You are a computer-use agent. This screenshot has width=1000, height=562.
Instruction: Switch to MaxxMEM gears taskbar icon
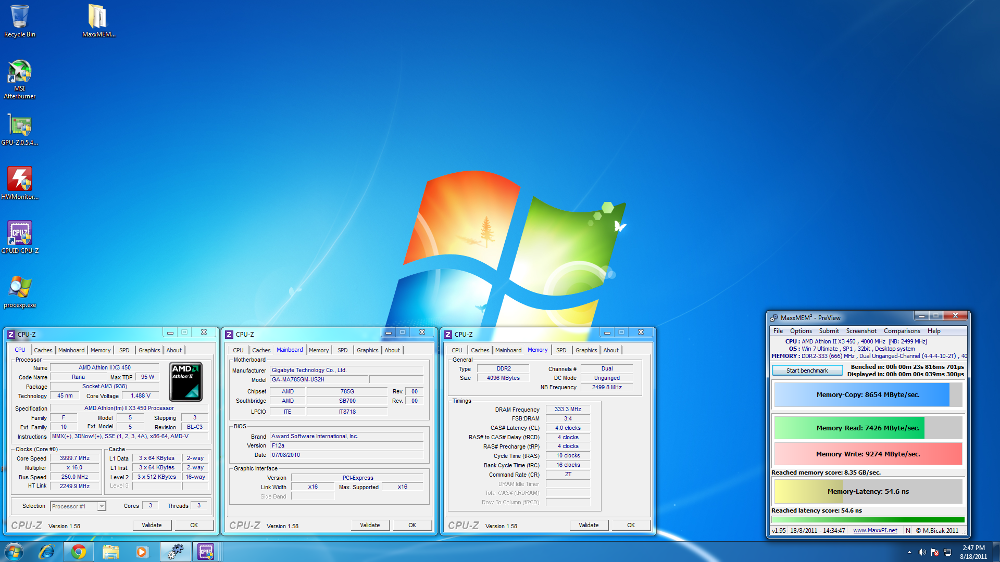coord(175,552)
